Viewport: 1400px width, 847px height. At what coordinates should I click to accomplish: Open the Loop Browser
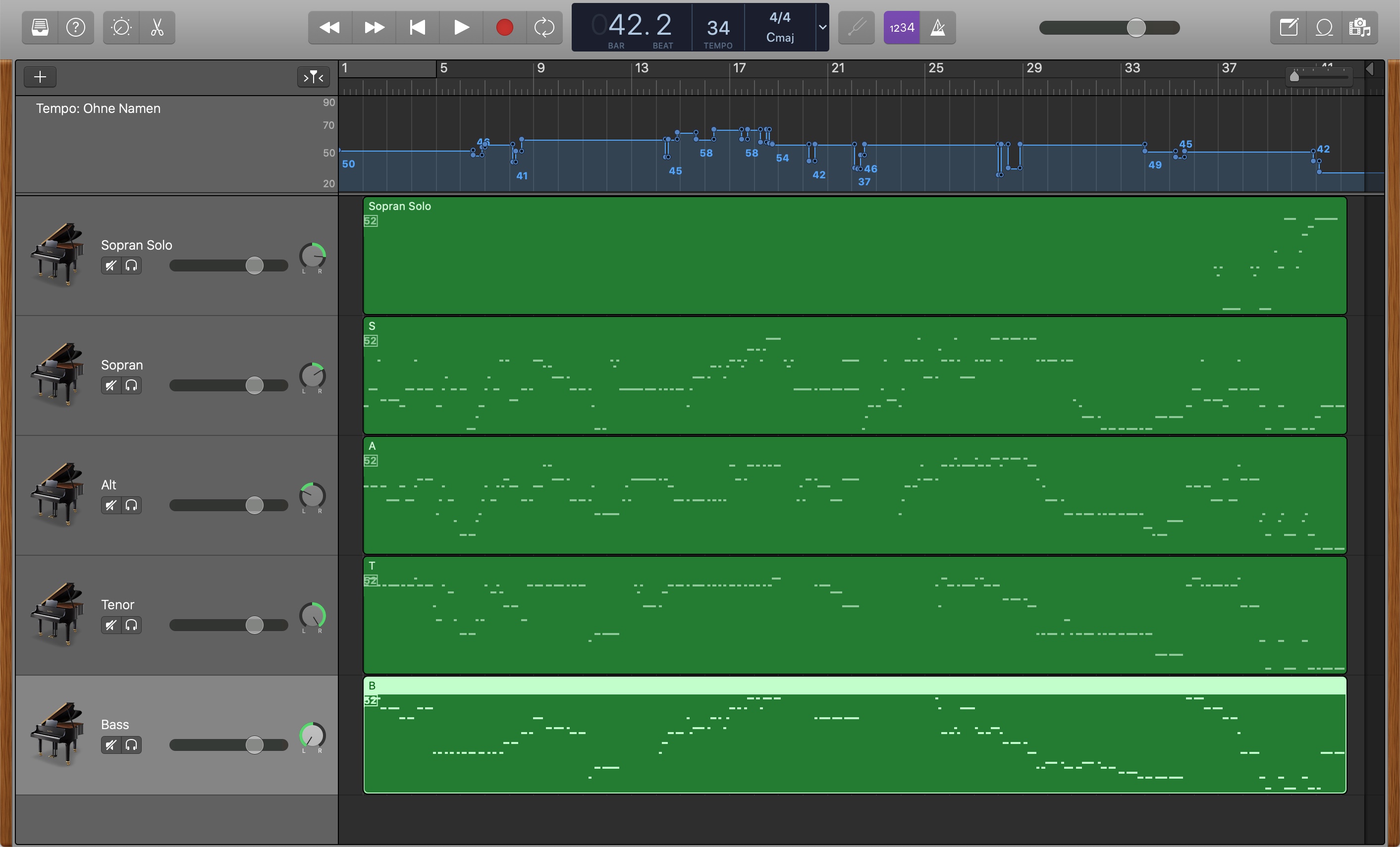click(x=1324, y=27)
